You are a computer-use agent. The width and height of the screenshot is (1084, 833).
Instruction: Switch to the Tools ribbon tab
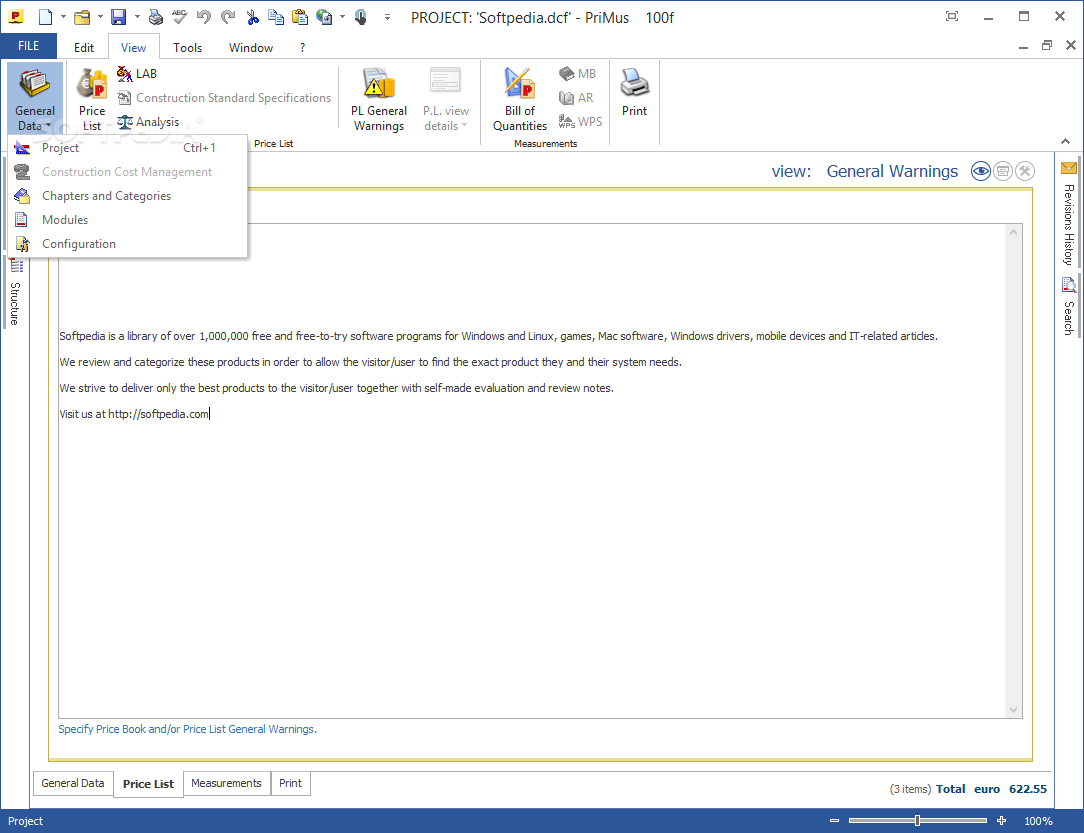click(187, 48)
